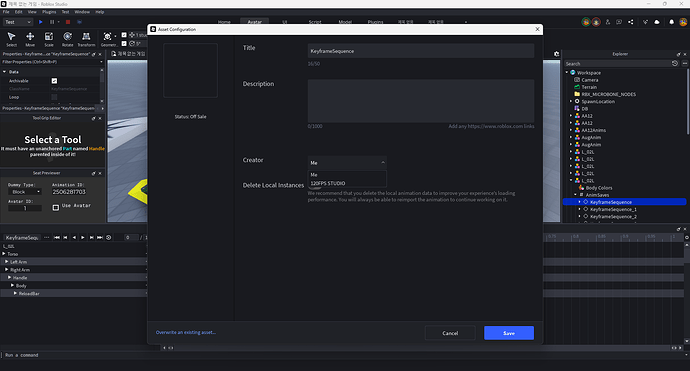
Task: Click the viewport settings gear icon
Action: 557,54
